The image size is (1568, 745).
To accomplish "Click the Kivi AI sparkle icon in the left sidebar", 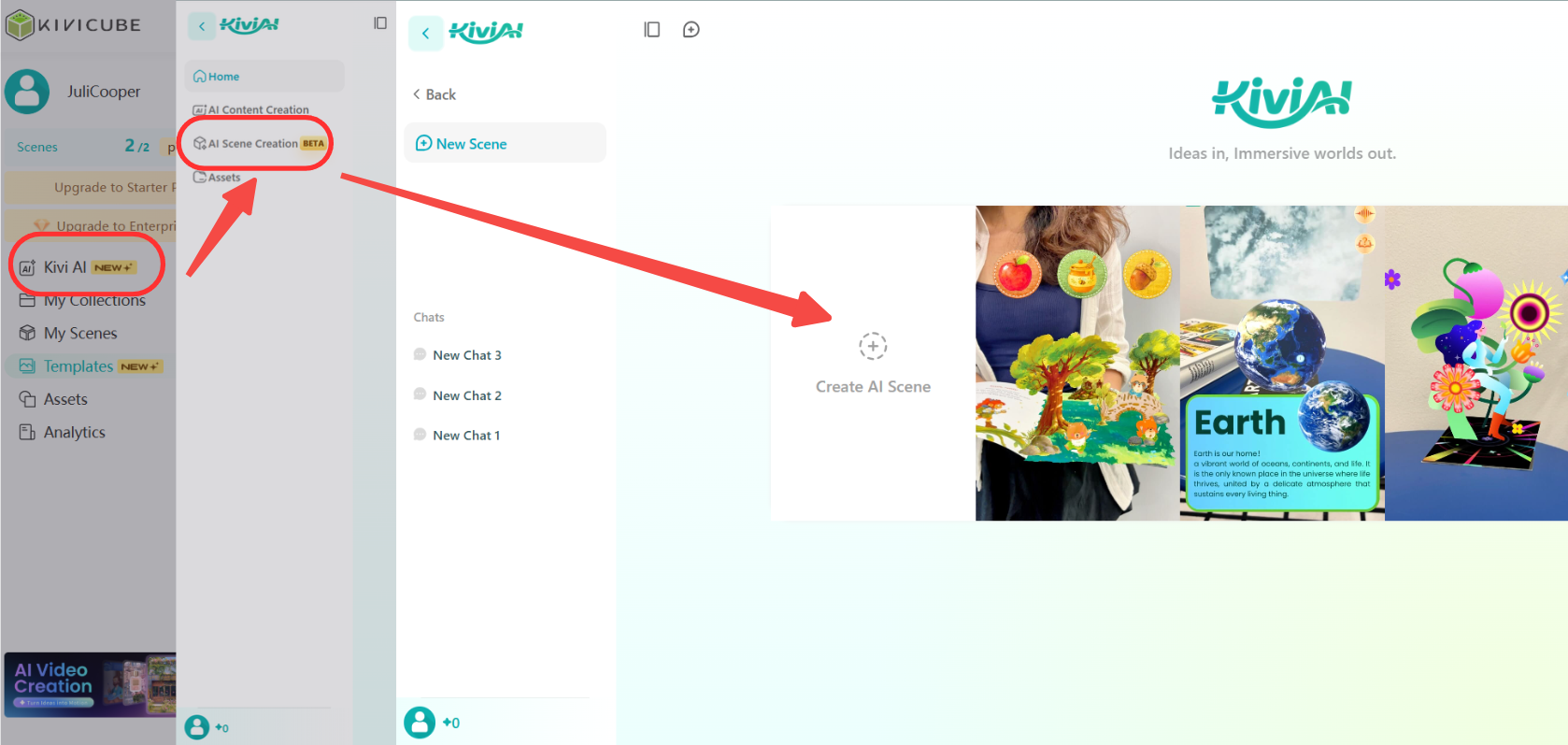I will coord(27,267).
